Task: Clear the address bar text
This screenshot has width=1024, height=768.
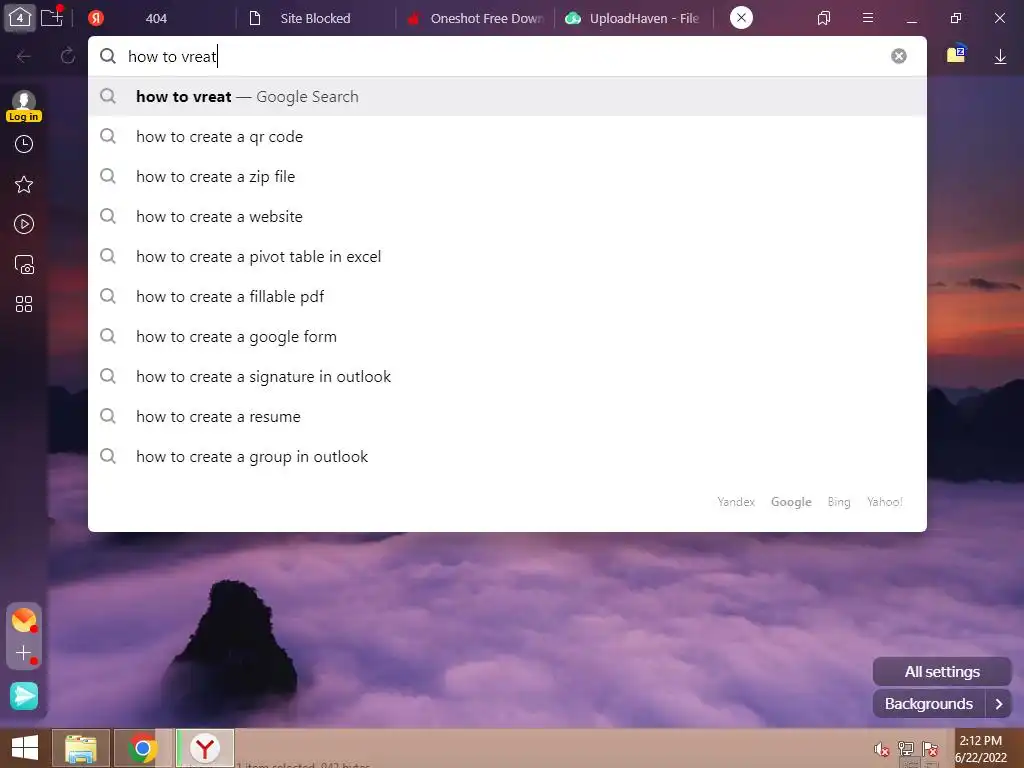Action: [x=899, y=56]
